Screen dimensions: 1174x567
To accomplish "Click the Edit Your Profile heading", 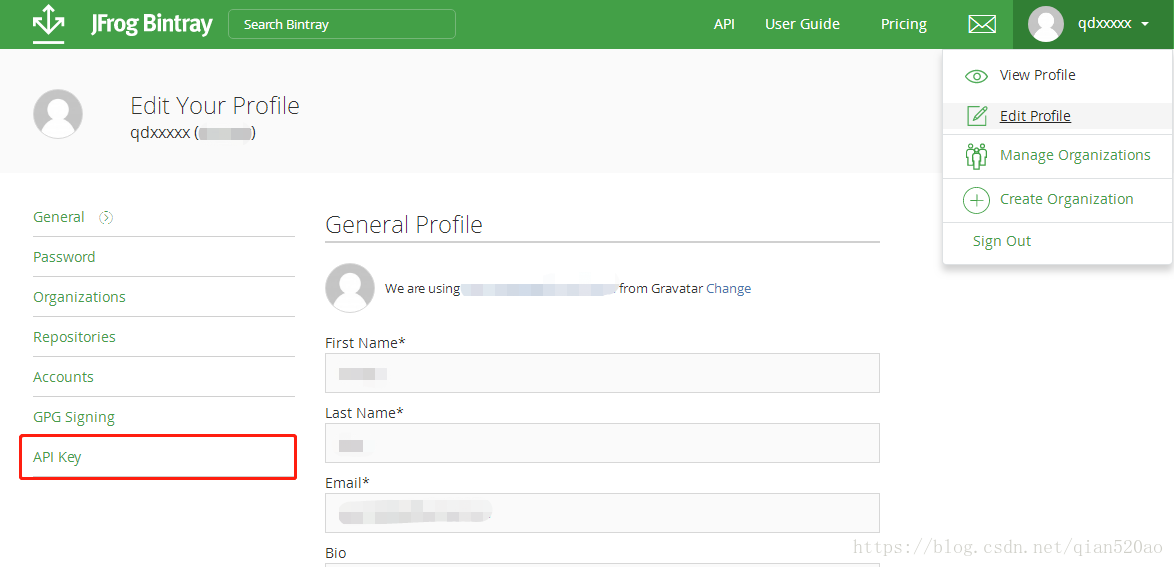I will [x=215, y=106].
